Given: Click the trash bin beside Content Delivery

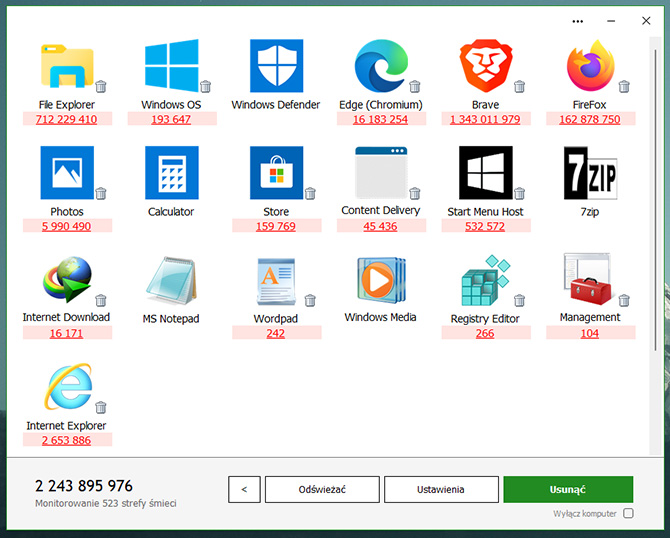Looking at the screenshot, I should [x=415, y=193].
